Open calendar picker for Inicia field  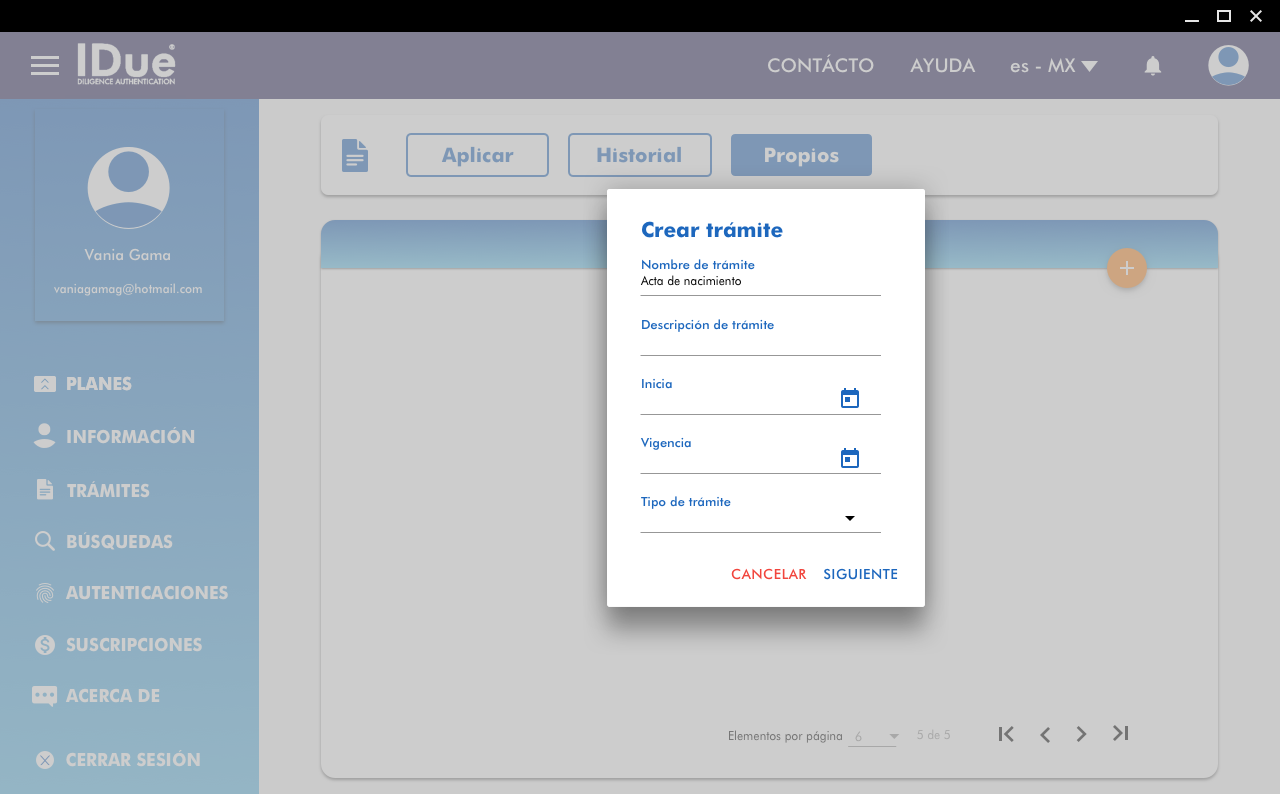click(850, 399)
